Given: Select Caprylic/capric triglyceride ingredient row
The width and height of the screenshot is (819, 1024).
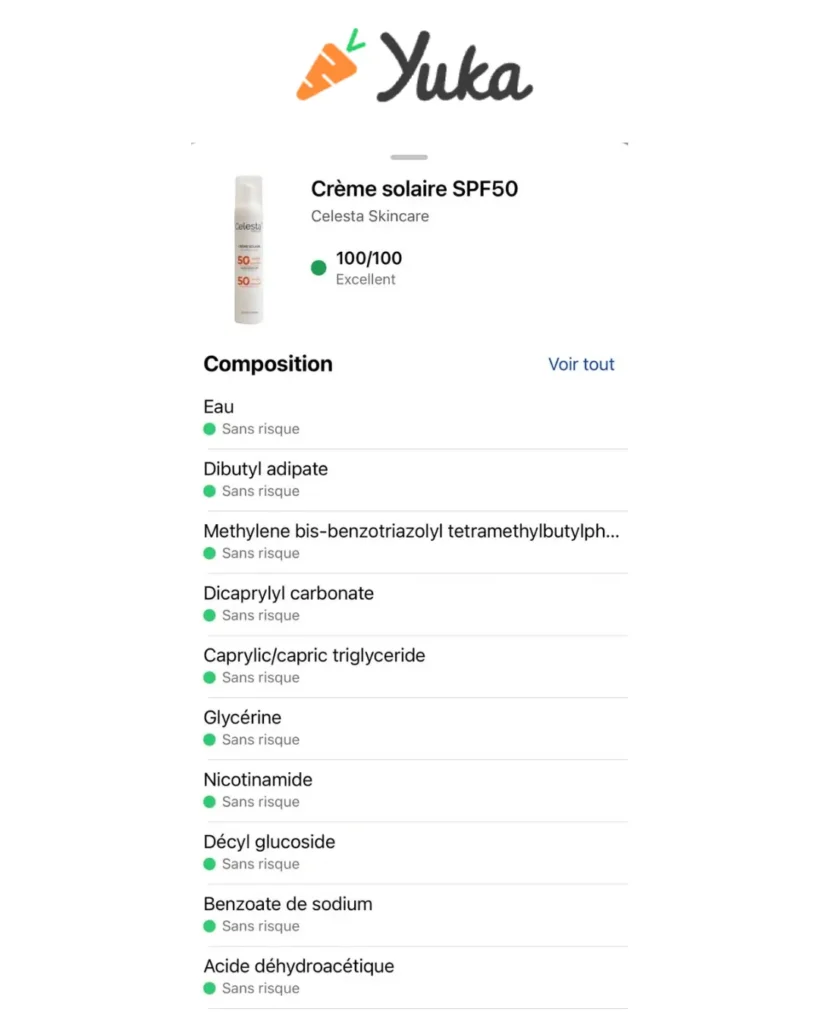Looking at the screenshot, I should point(415,665).
